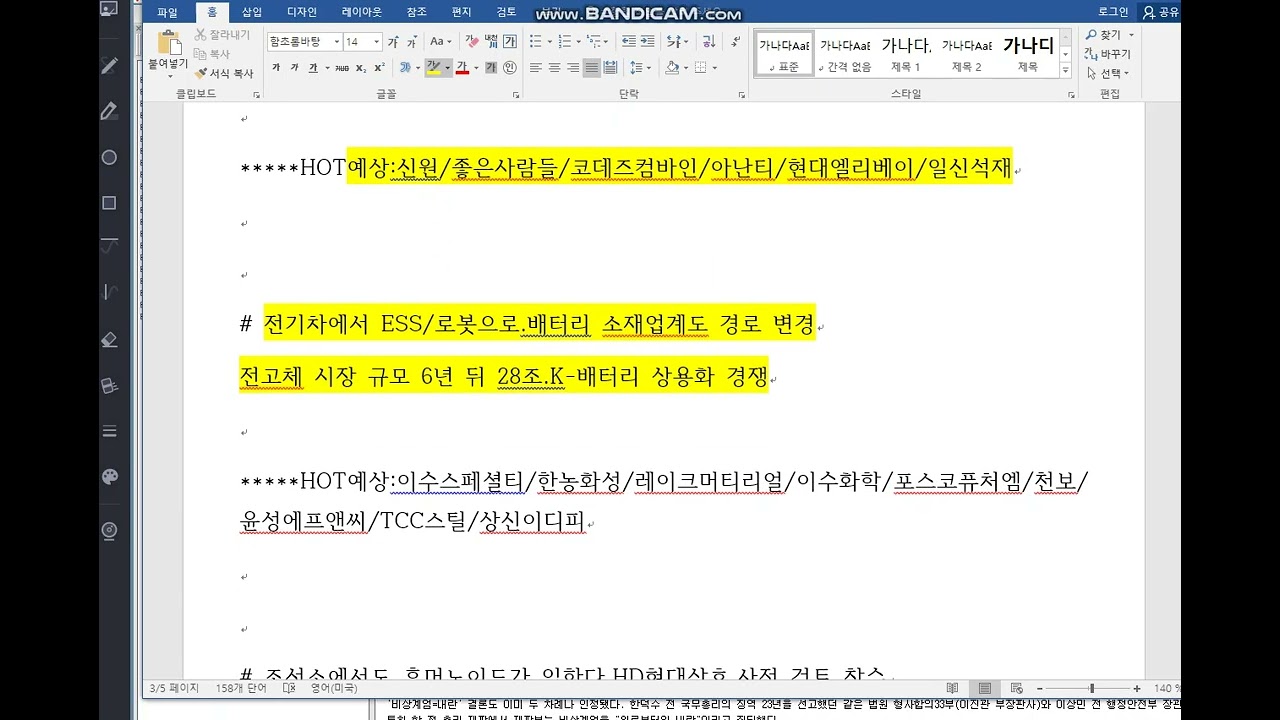Image resolution: width=1280 pixels, height=720 pixels.
Task: Open Change Case (Aa) dropdown
Action: click(x=440, y=42)
